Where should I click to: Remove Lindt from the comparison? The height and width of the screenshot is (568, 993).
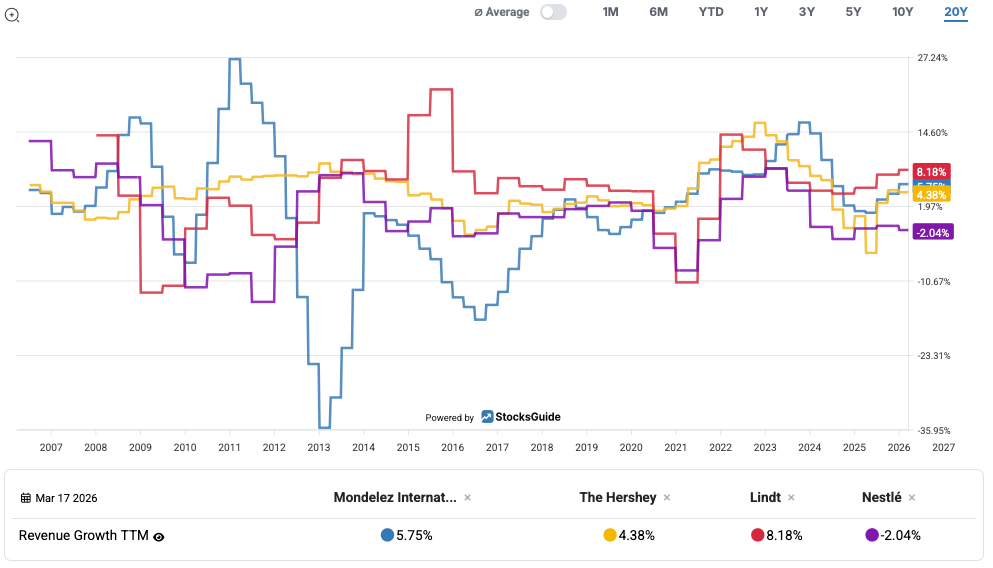click(x=791, y=497)
